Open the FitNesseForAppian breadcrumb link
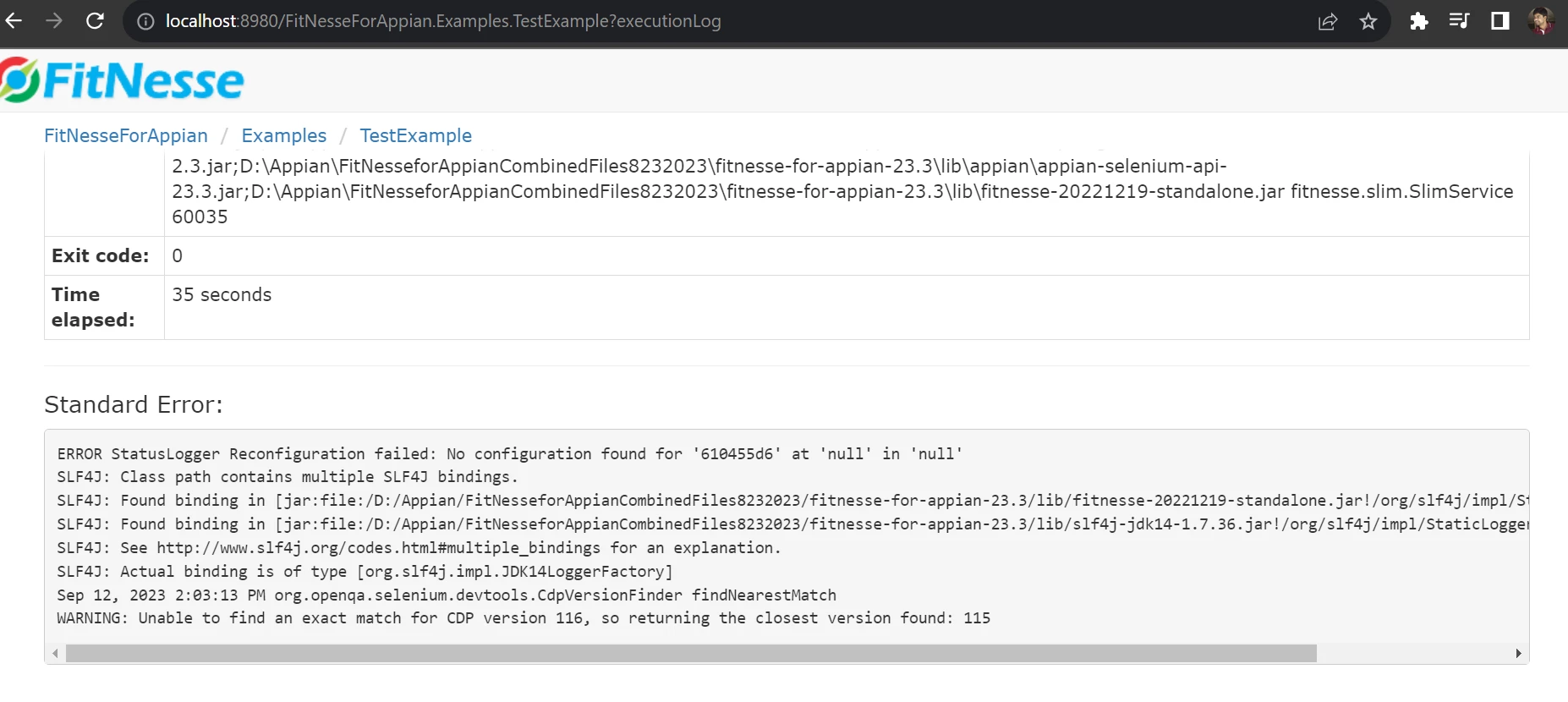The width and height of the screenshot is (1568, 702). click(x=126, y=135)
